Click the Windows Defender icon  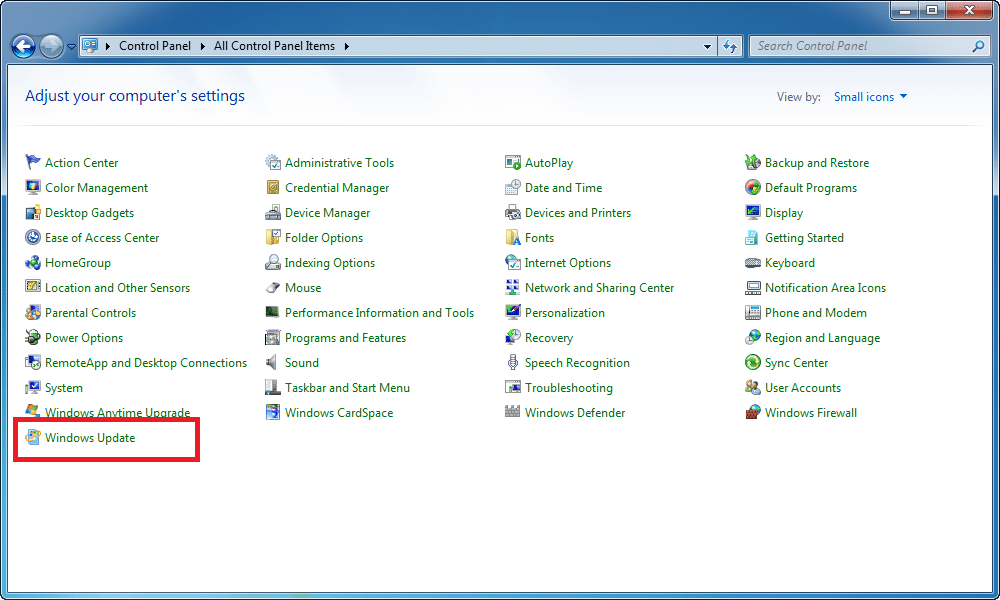point(513,413)
